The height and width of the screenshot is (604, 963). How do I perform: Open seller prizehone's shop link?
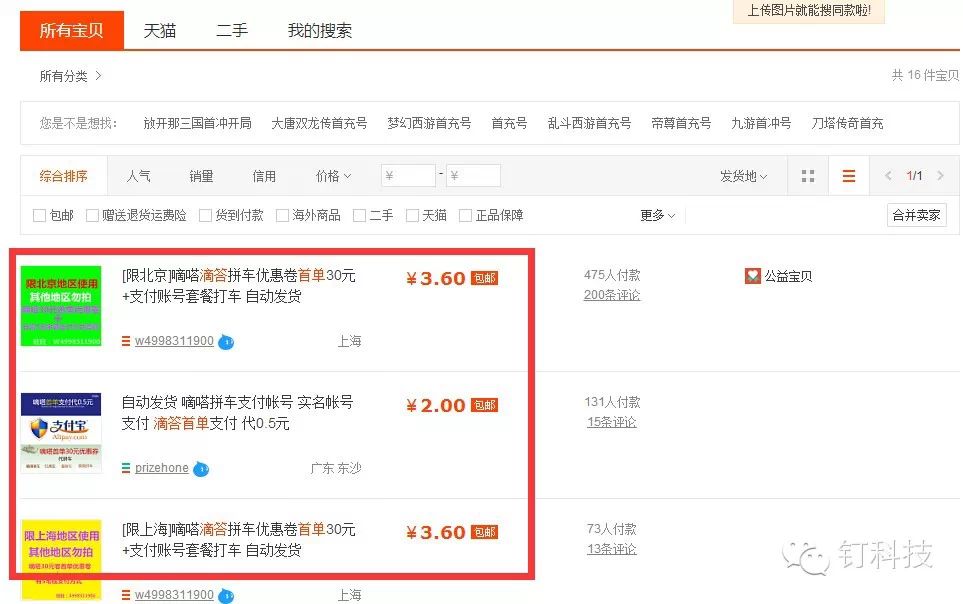click(162, 468)
